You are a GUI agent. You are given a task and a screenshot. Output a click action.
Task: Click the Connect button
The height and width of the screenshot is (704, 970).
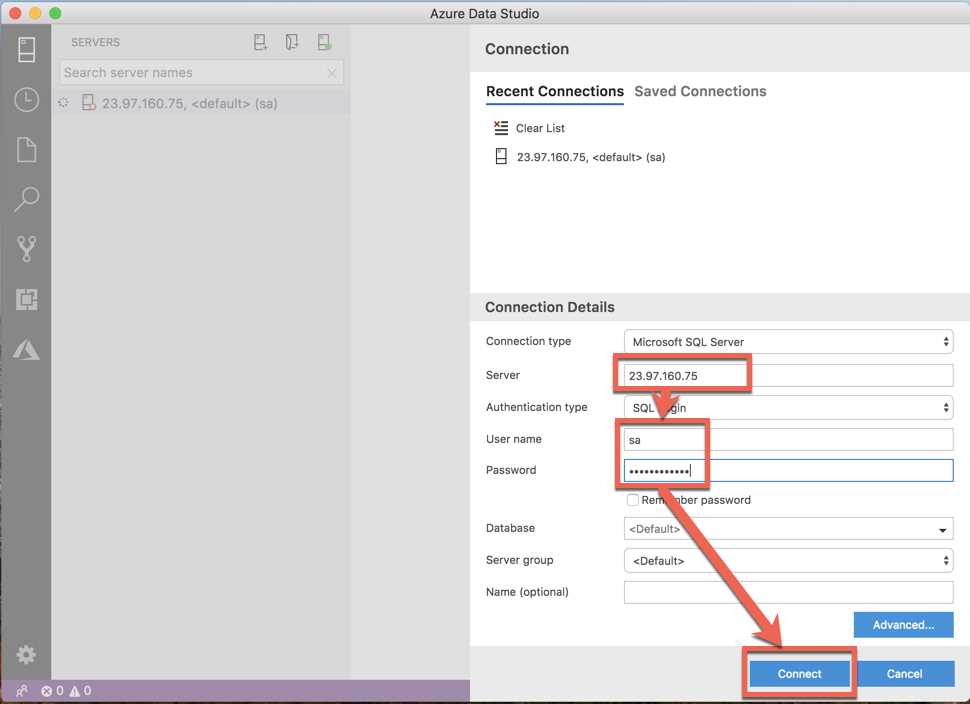click(798, 673)
